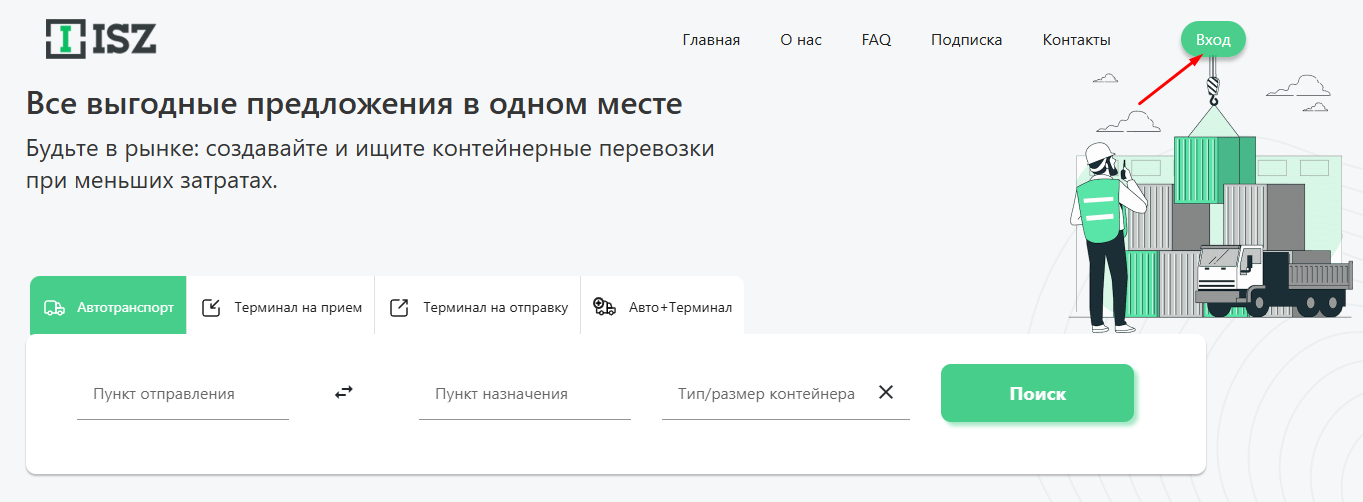Swap departure and destination with the arrows icon
This screenshot has width=1363, height=502.
click(344, 393)
